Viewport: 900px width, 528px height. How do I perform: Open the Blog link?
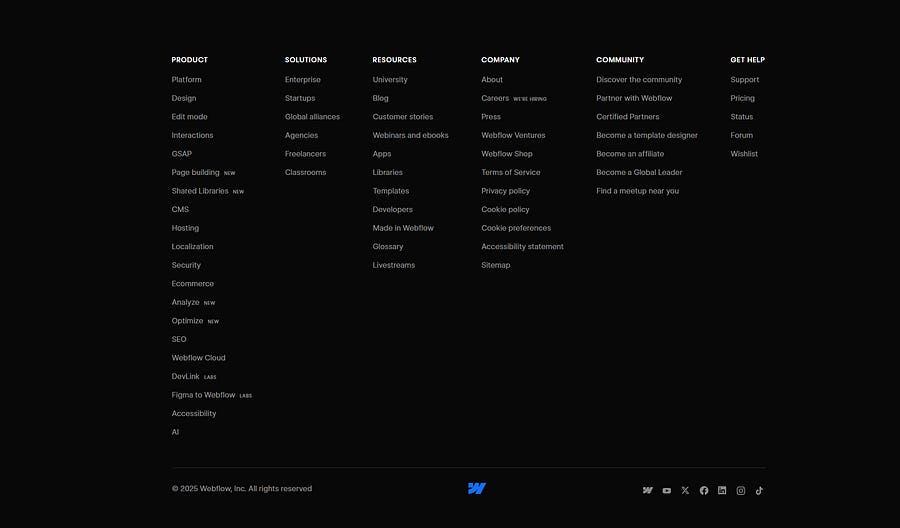[381, 98]
